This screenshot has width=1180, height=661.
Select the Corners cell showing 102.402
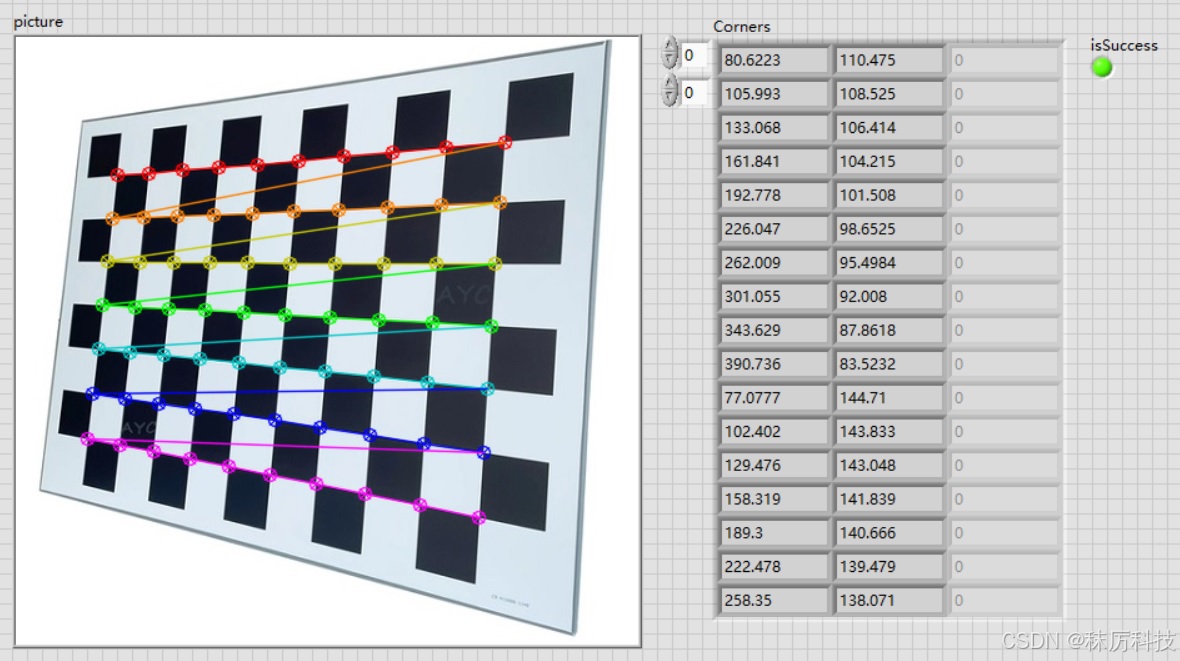coord(774,431)
